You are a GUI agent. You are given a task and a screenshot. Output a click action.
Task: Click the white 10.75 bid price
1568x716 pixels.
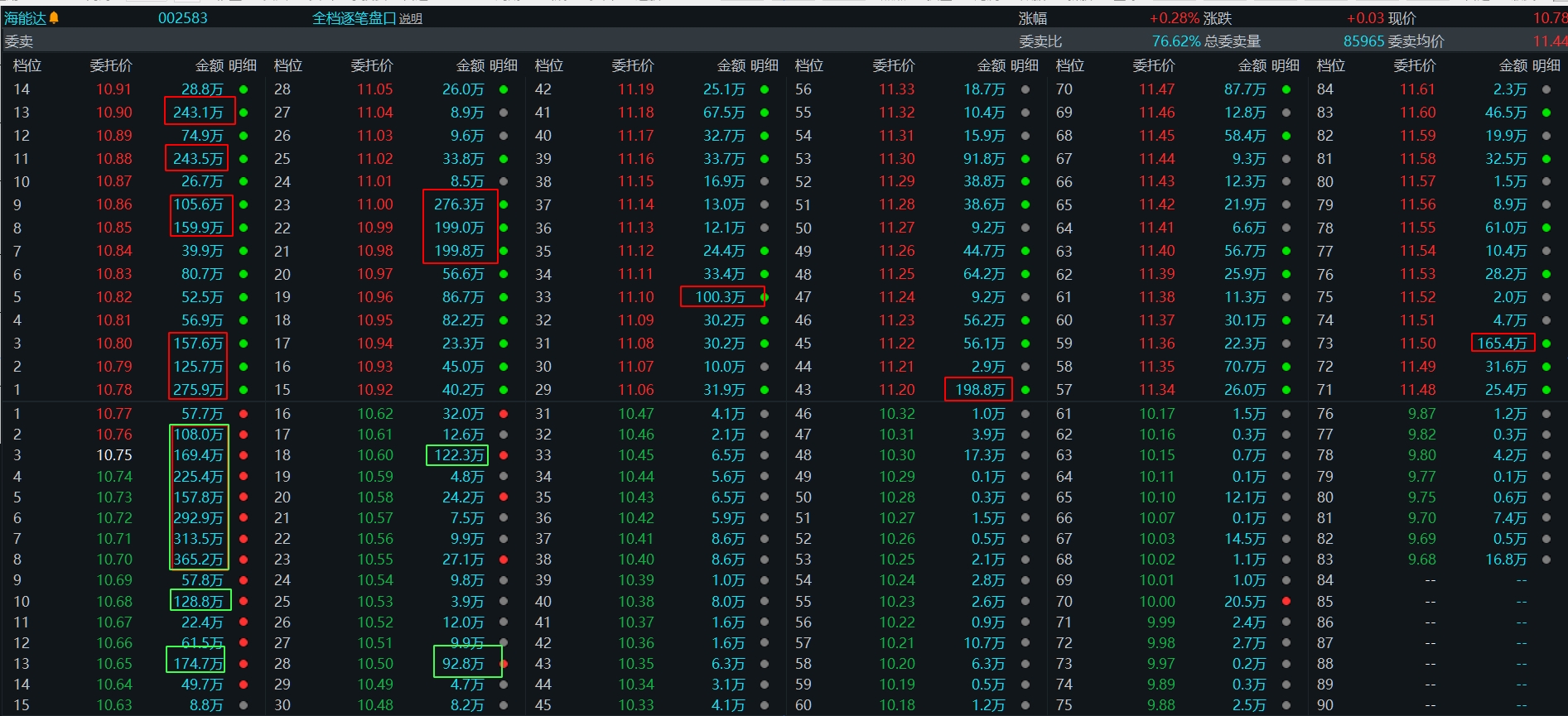point(114,455)
